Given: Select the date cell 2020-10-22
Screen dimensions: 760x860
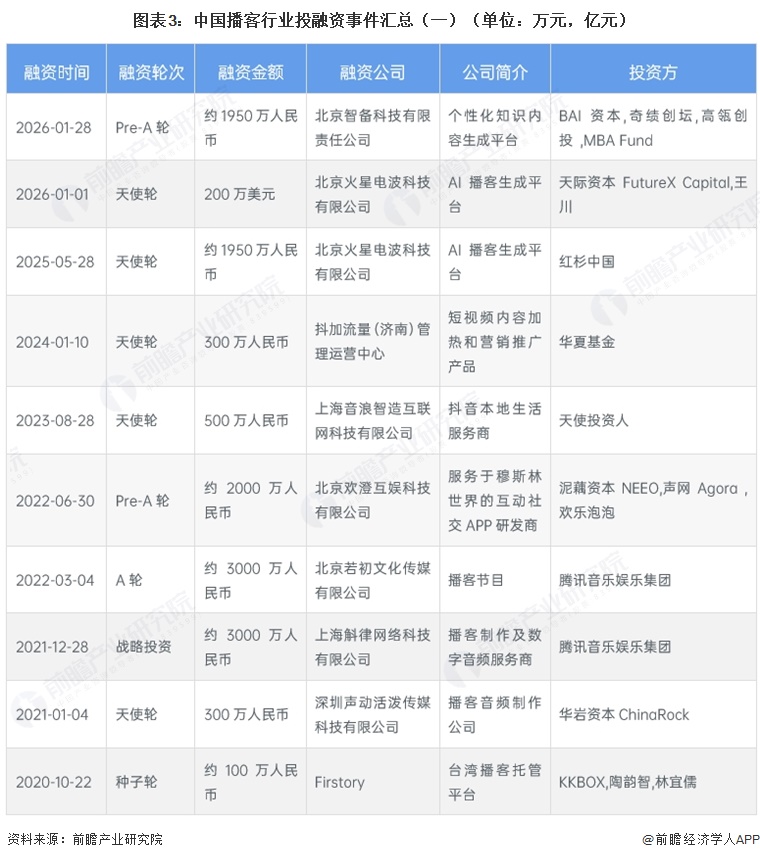Looking at the screenshot, I should pyautogui.click(x=54, y=782).
